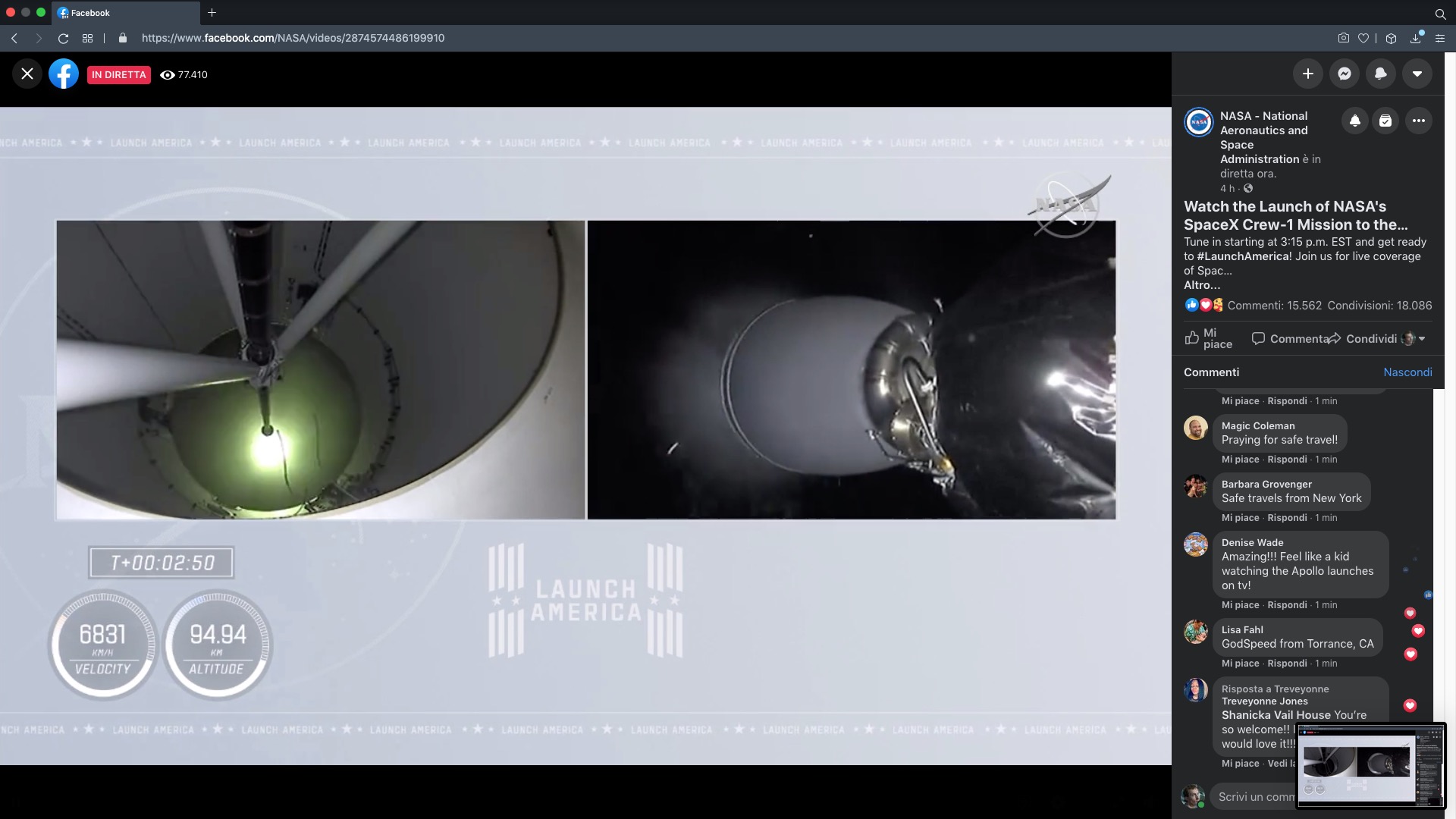Click the IN DIRETTA live badge
The image size is (1456, 819).
[119, 74]
